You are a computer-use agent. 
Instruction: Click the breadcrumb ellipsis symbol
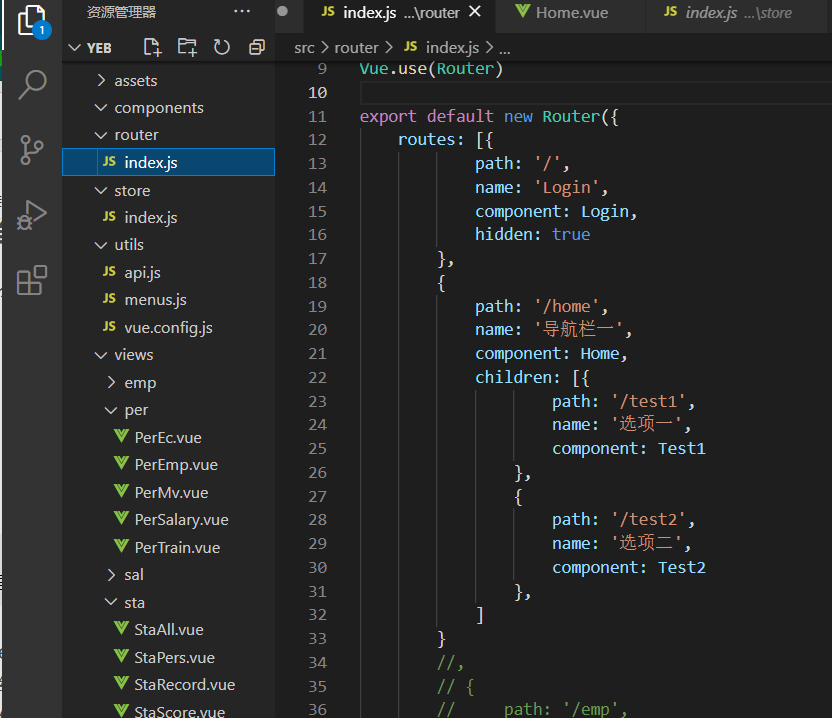coord(505,49)
